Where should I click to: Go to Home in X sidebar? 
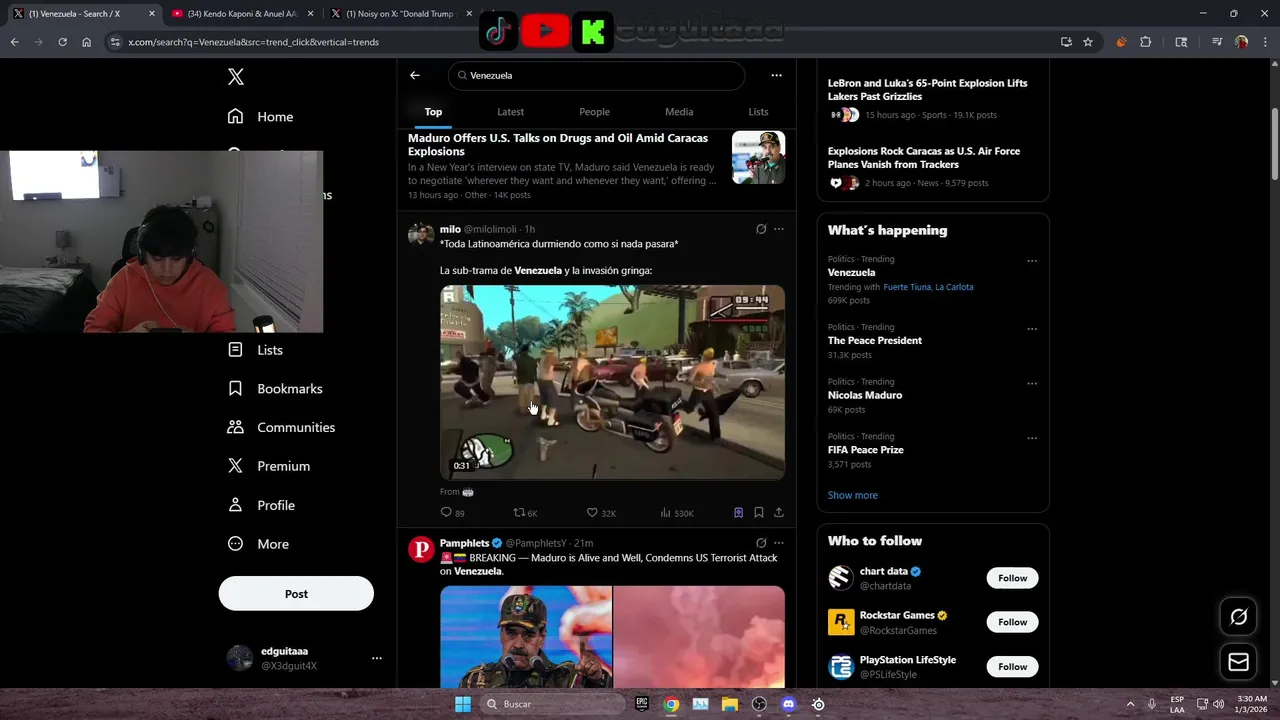pyautogui.click(x=260, y=116)
